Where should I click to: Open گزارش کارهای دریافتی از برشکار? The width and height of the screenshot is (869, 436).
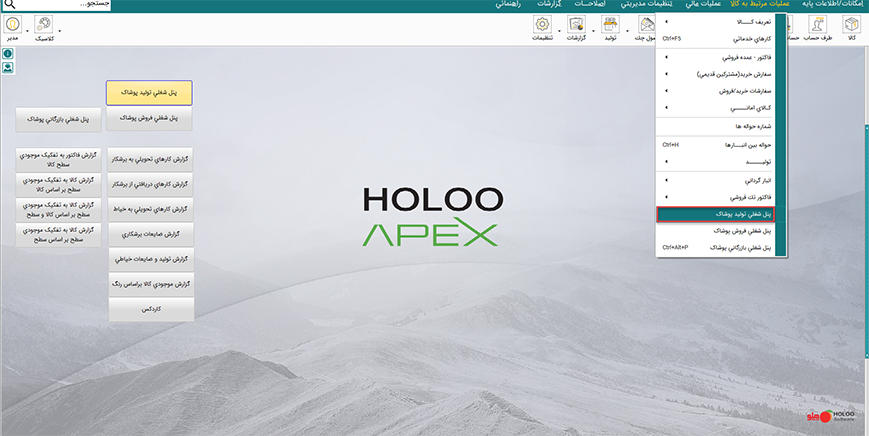pyautogui.click(x=151, y=184)
